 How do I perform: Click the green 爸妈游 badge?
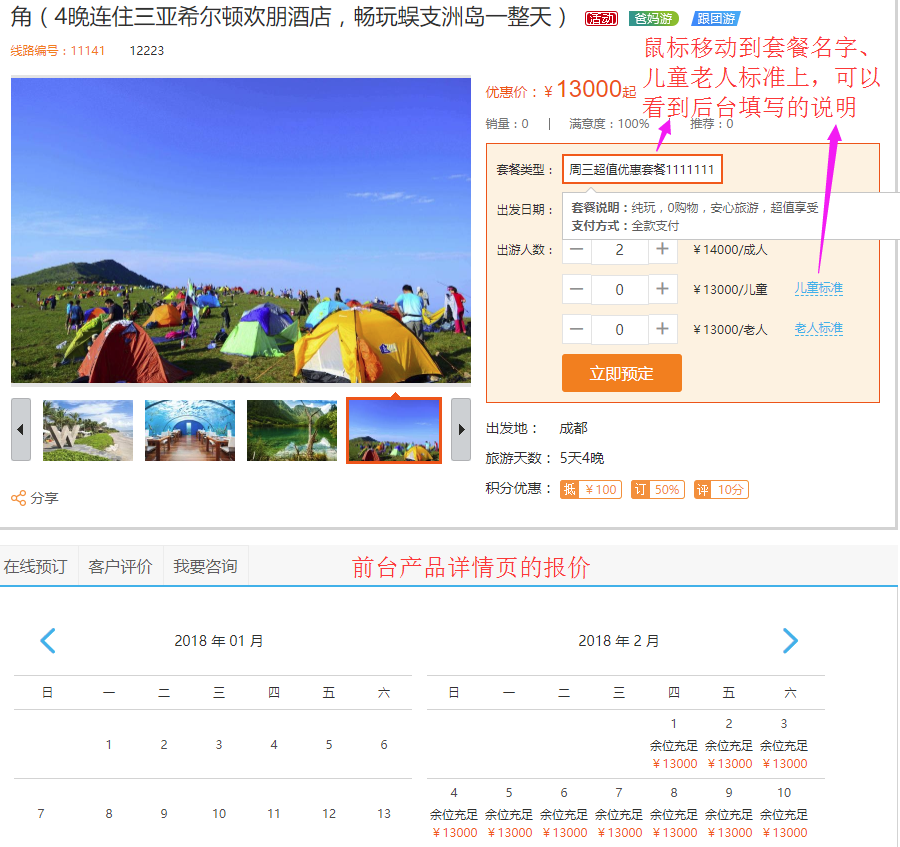[x=653, y=17]
